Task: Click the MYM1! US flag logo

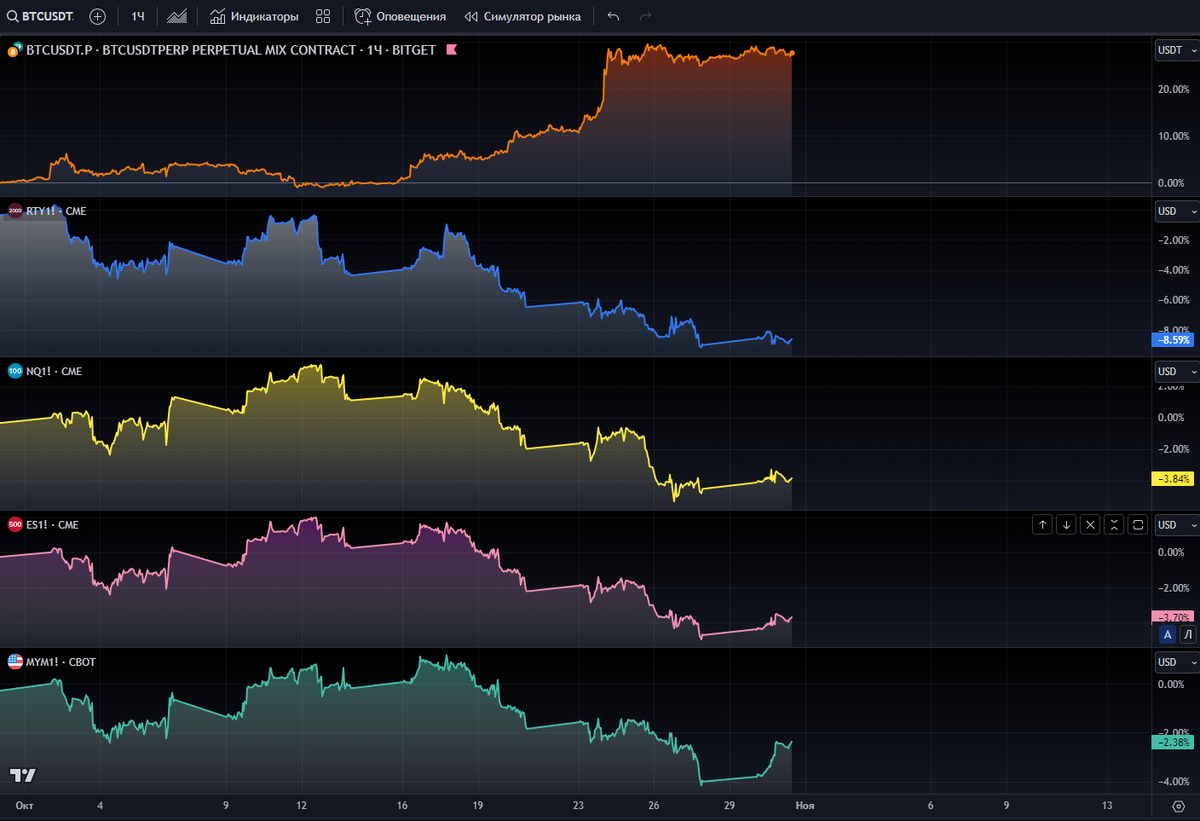Action: tap(15, 662)
